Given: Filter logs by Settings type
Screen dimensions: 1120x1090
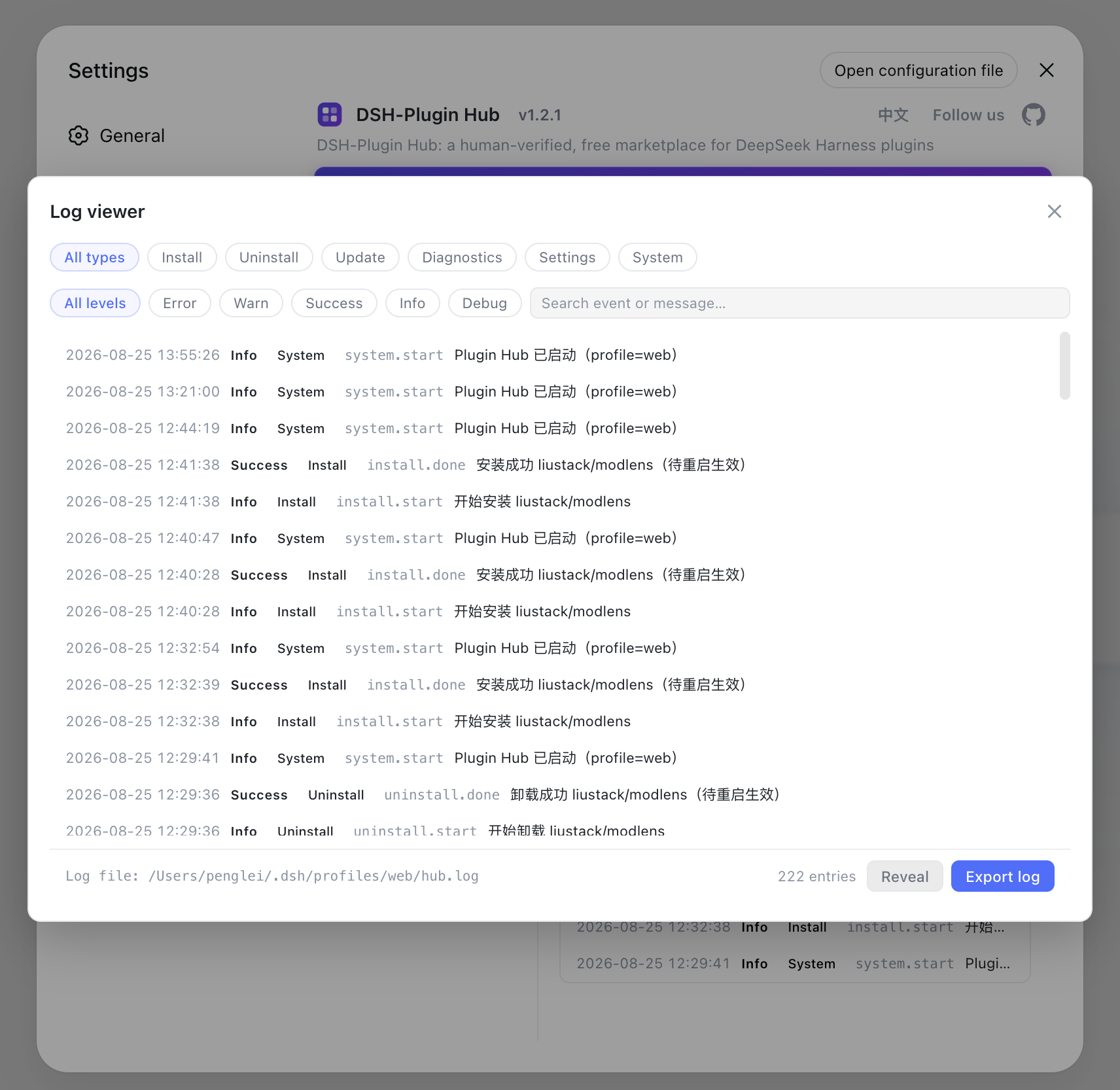Looking at the screenshot, I should 567,257.
